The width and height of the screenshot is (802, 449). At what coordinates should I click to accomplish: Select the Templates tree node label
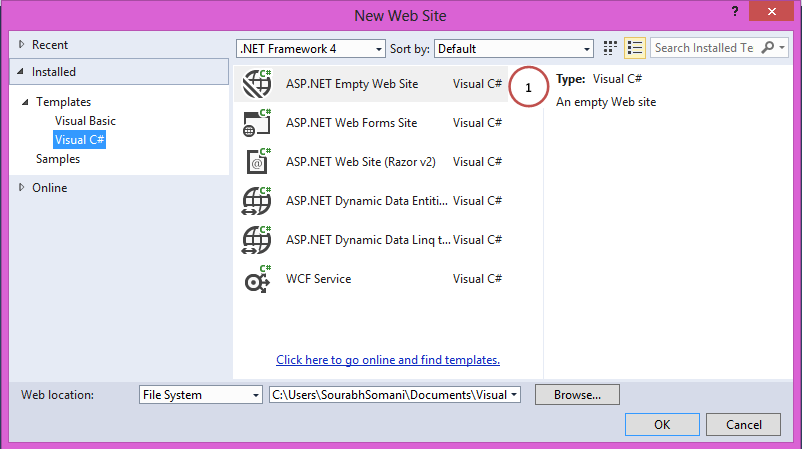63,102
